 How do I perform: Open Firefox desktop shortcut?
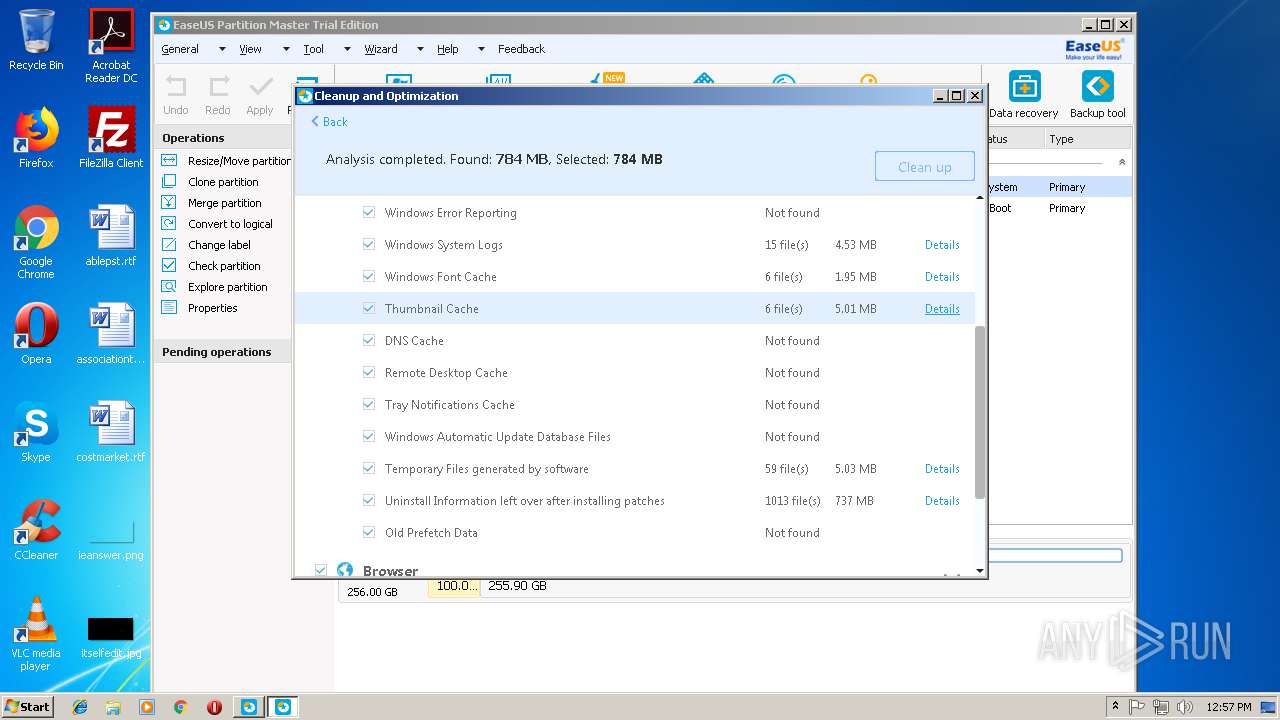point(36,137)
